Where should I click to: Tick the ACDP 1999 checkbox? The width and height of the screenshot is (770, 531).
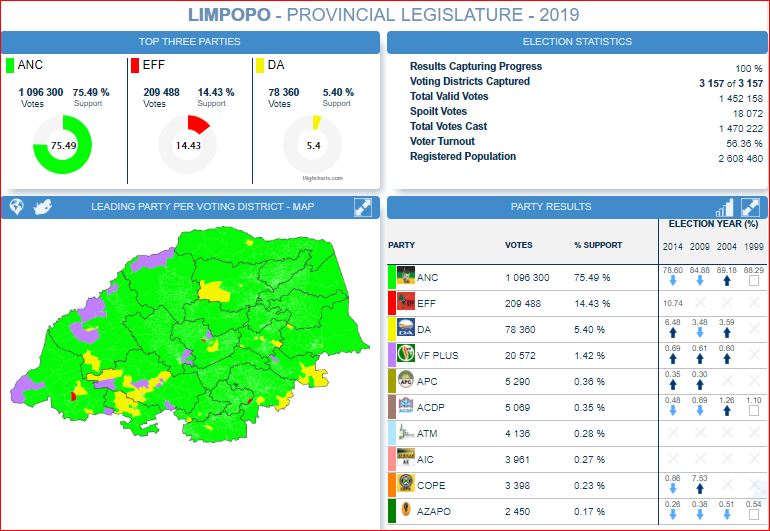(x=755, y=412)
